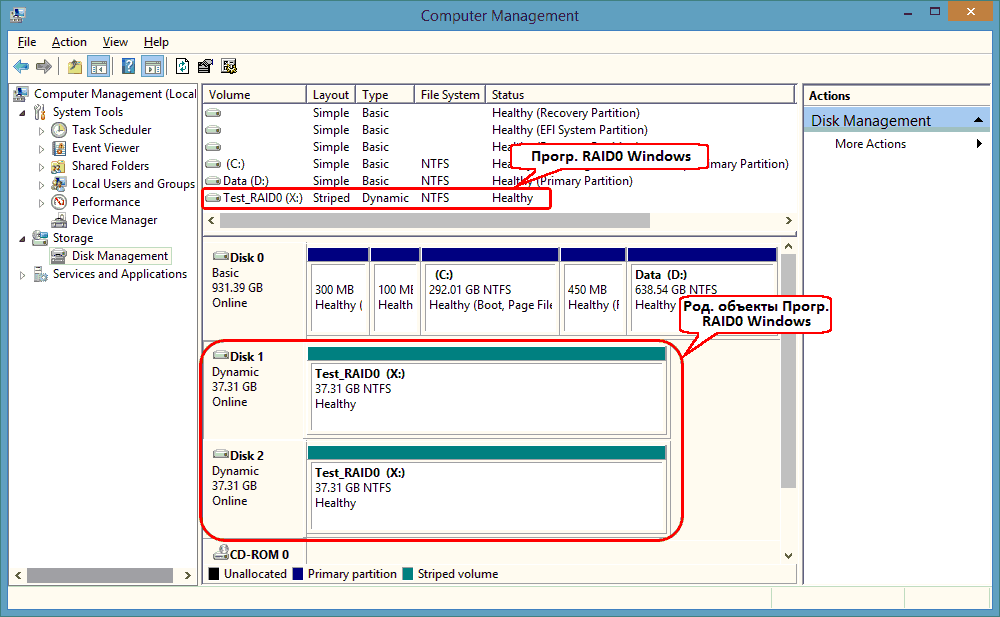This screenshot has height=617, width=1000.
Task: Click the Up one level folder icon
Action: tap(75, 66)
